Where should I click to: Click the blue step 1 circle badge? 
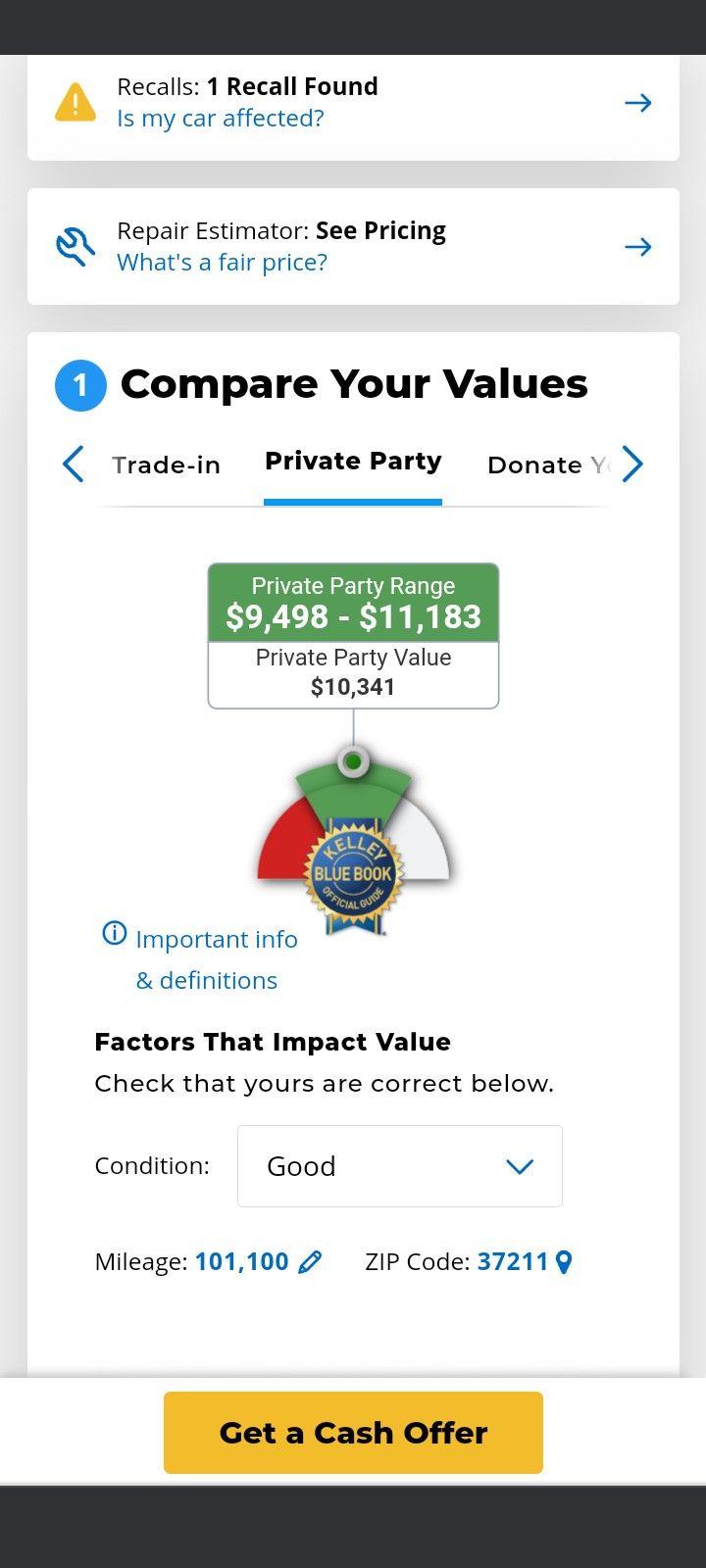coord(80,385)
